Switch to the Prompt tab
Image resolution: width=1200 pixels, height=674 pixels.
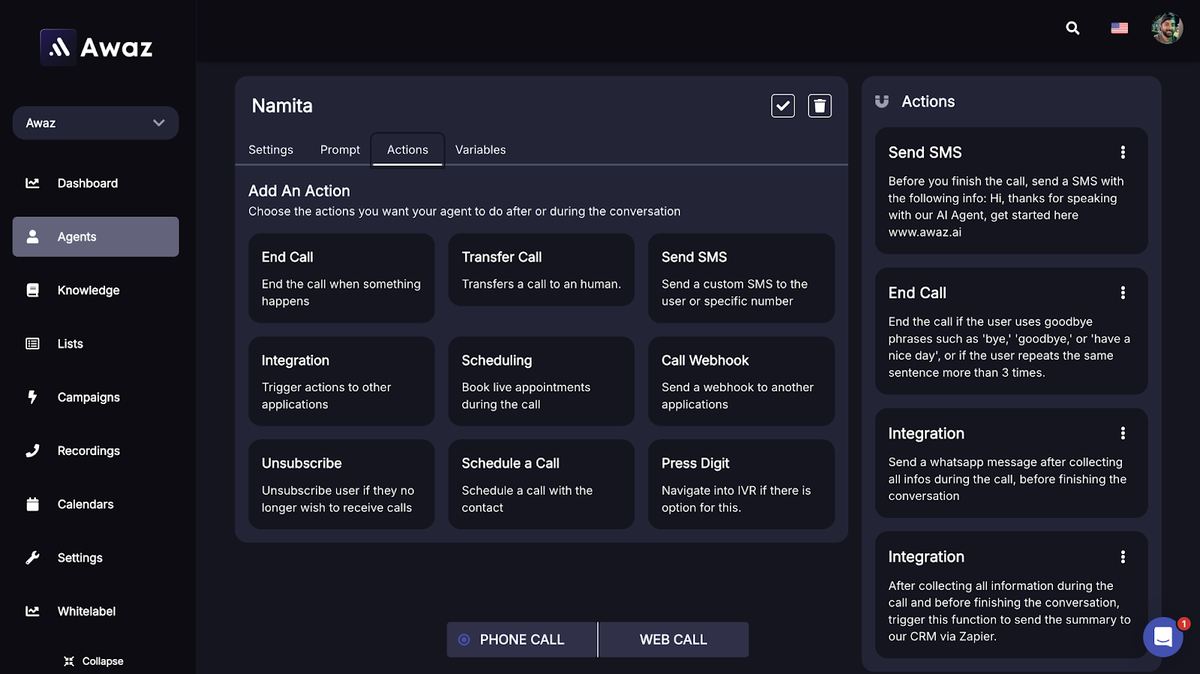[x=339, y=149]
